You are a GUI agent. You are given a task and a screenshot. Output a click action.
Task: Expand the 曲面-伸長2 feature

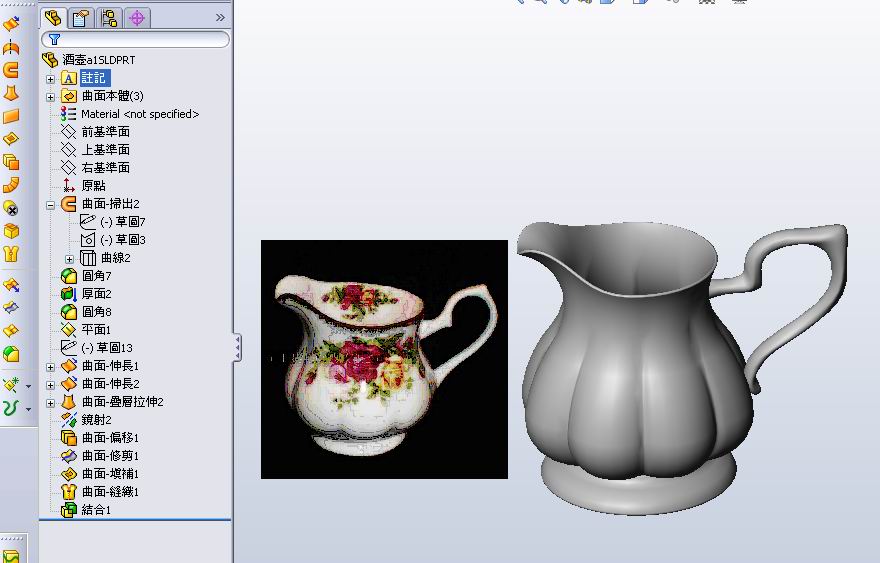coord(51,385)
